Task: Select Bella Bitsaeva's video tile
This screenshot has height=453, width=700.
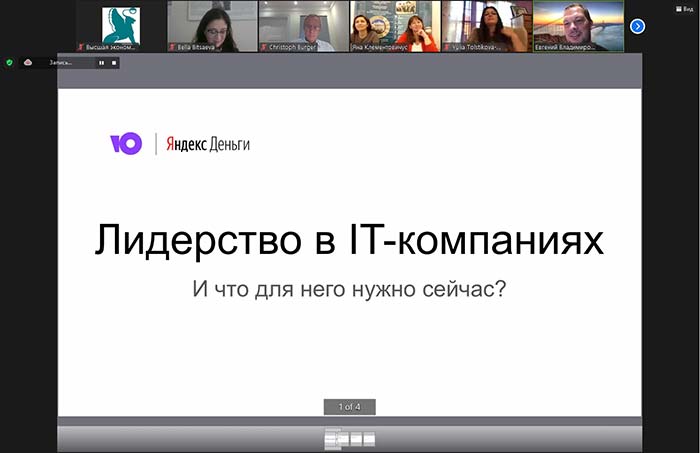Action: click(x=212, y=27)
